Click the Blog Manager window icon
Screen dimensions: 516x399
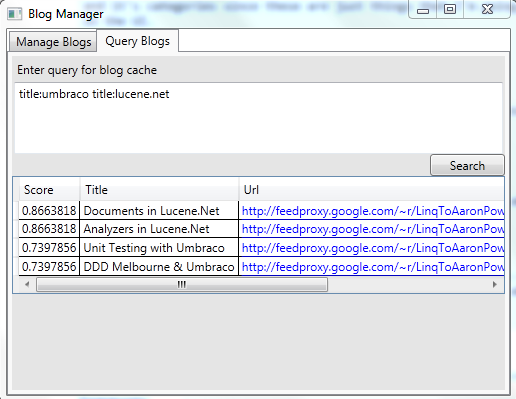click(x=15, y=14)
